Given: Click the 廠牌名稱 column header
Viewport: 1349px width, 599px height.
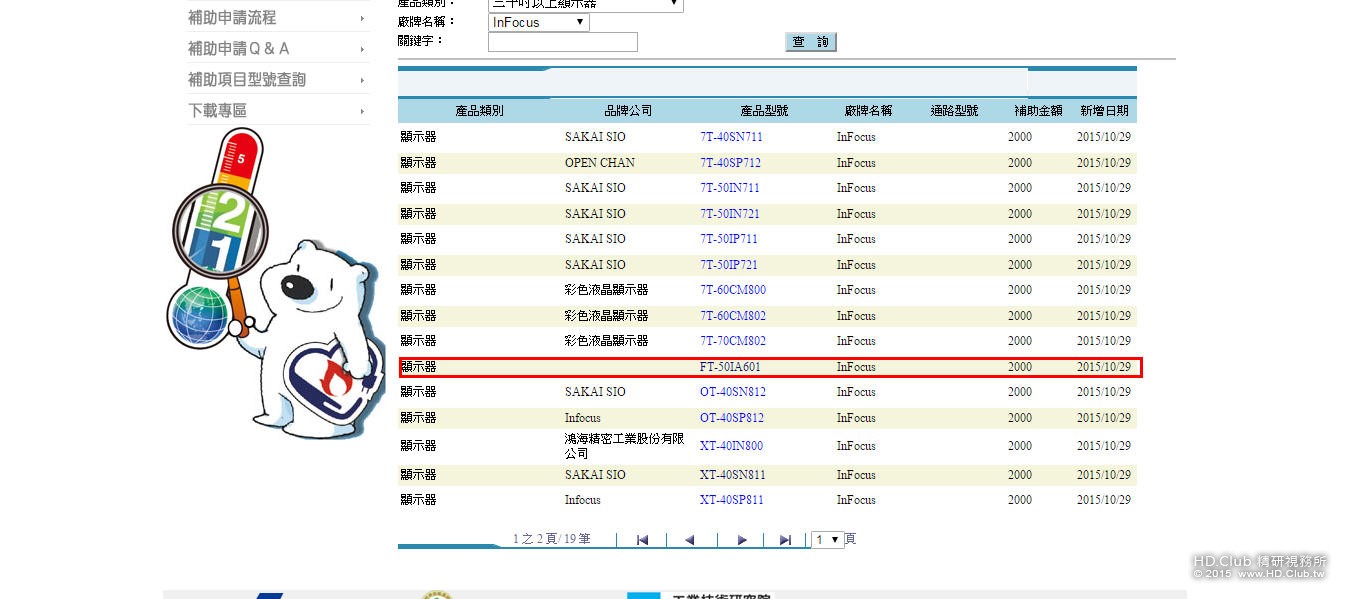Looking at the screenshot, I should pyautogui.click(x=868, y=111).
